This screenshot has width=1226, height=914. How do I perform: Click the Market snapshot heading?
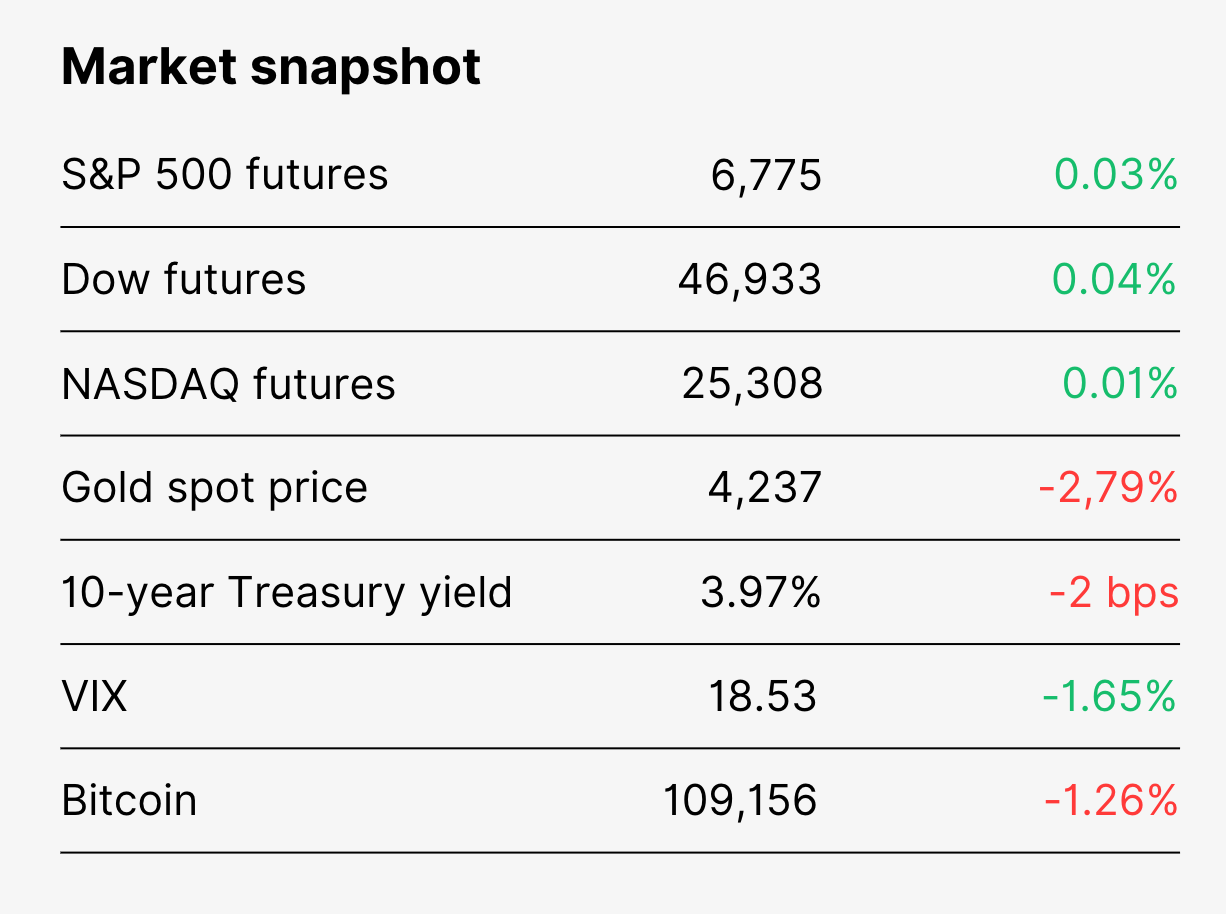point(271,68)
